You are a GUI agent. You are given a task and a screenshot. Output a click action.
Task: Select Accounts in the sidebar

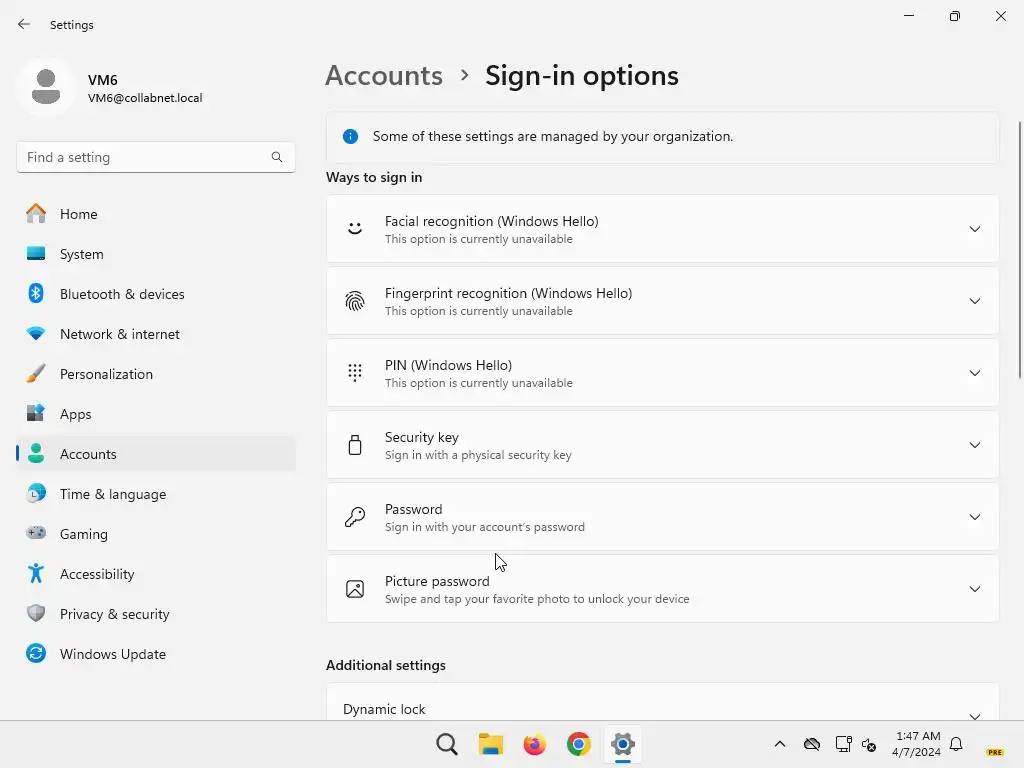click(156, 453)
